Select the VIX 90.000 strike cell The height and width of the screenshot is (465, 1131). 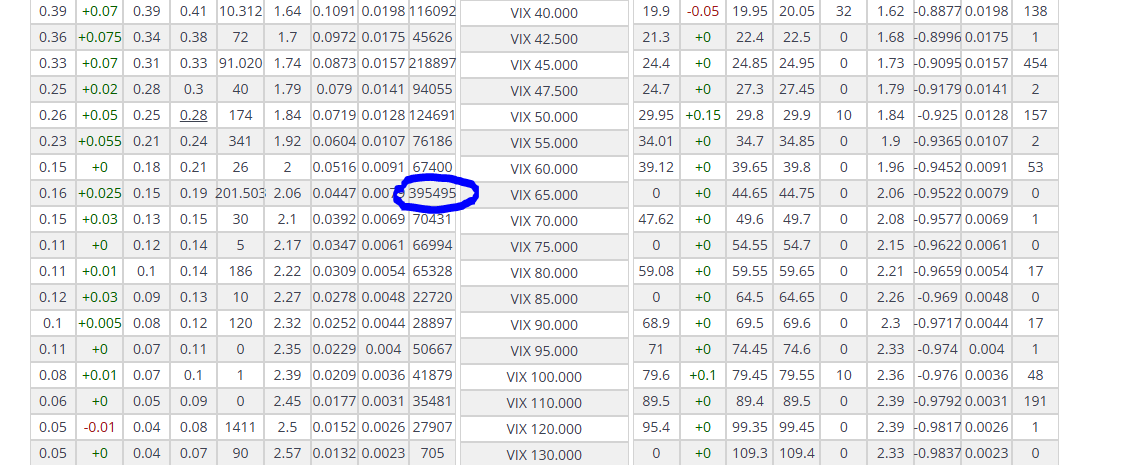(x=544, y=324)
